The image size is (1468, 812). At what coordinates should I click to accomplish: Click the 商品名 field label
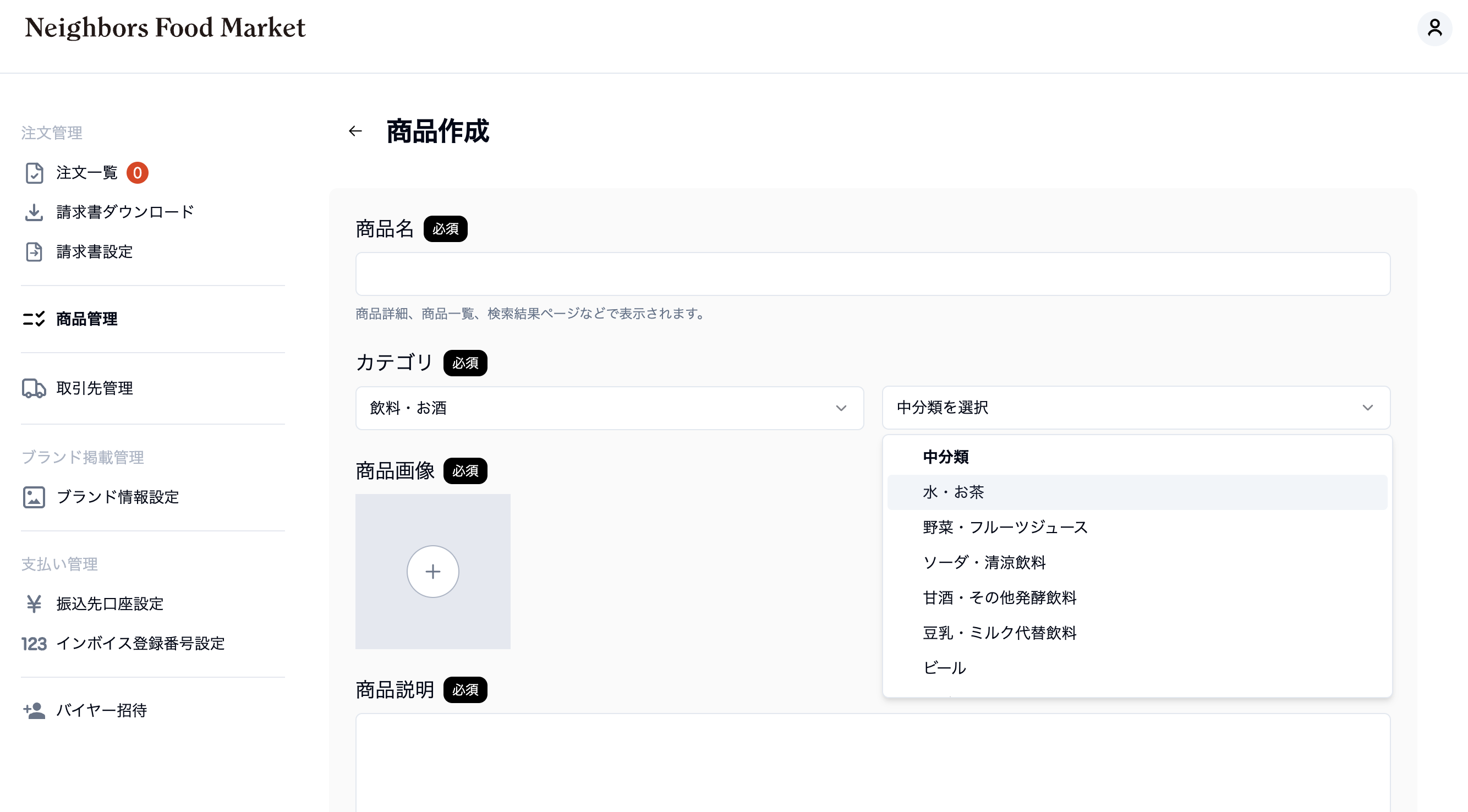(x=385, y=228)
